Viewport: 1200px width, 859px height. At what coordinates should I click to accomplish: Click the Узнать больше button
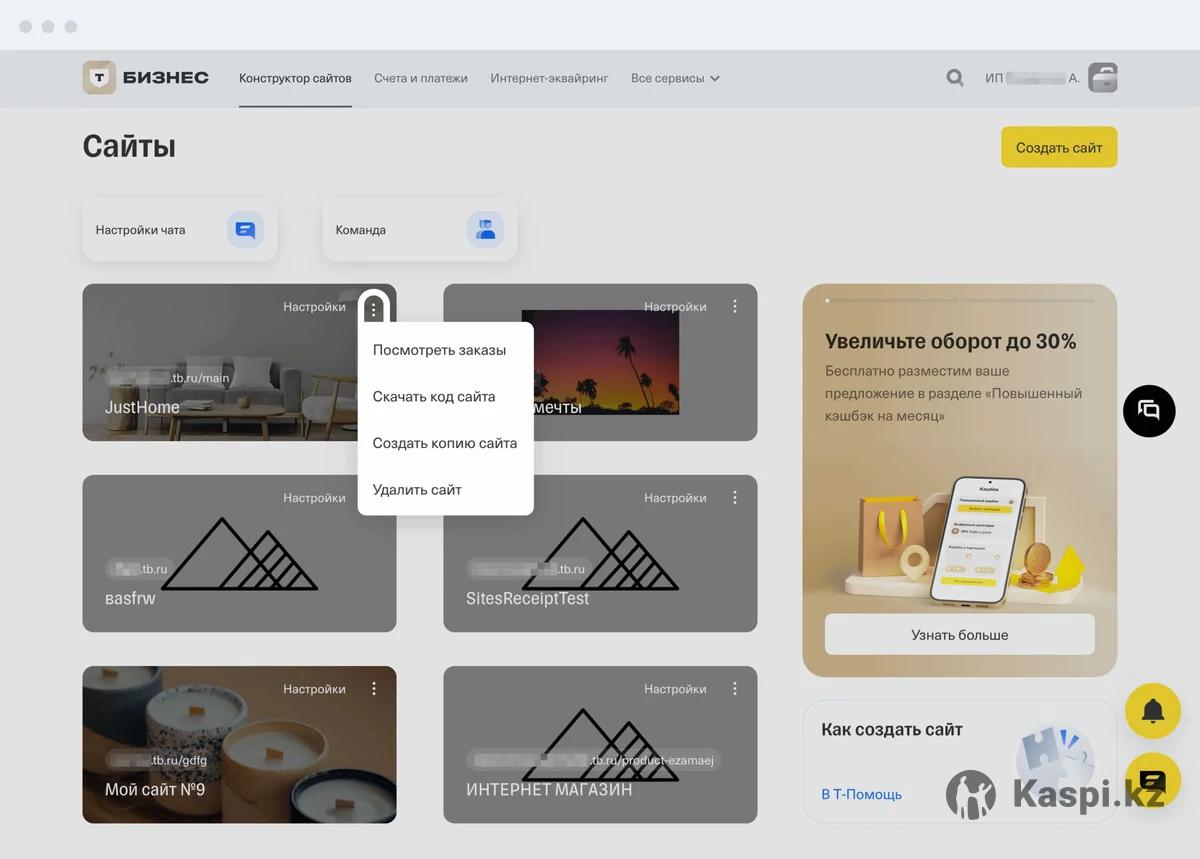click(x=959, y=635)
